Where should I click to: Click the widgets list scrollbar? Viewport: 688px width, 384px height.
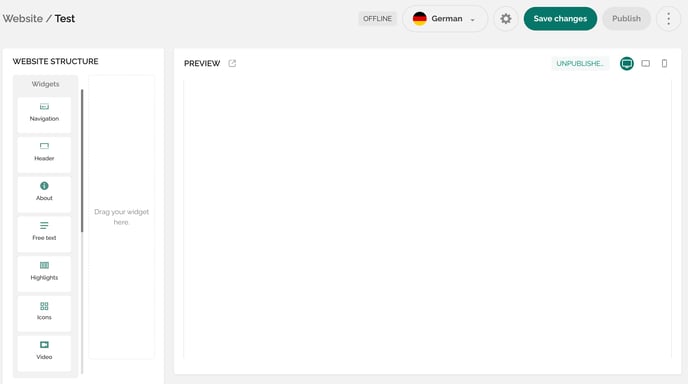pyautogui.click(x=82, y=161)
